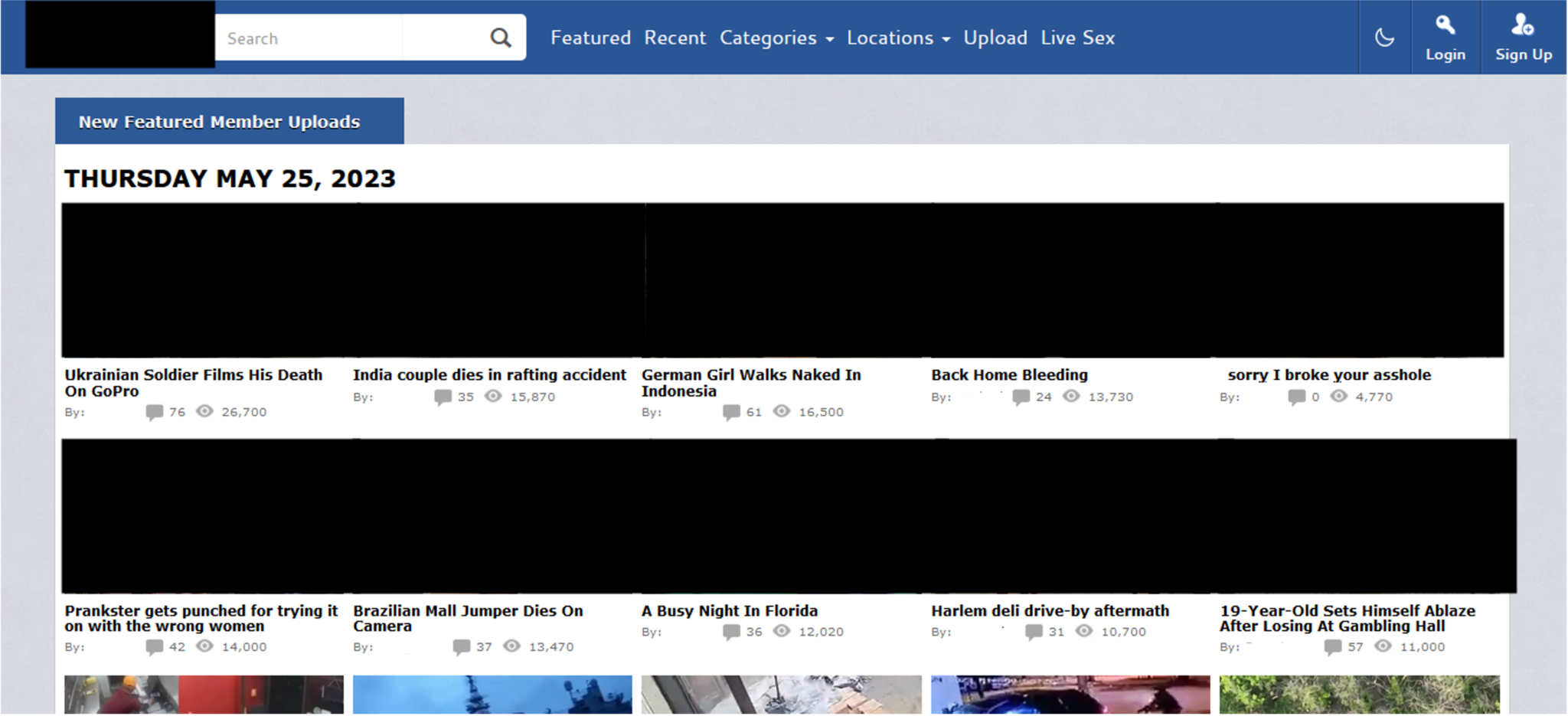
Task: Click eye icon under Prankster gets punched video
Action: point(204,646)
